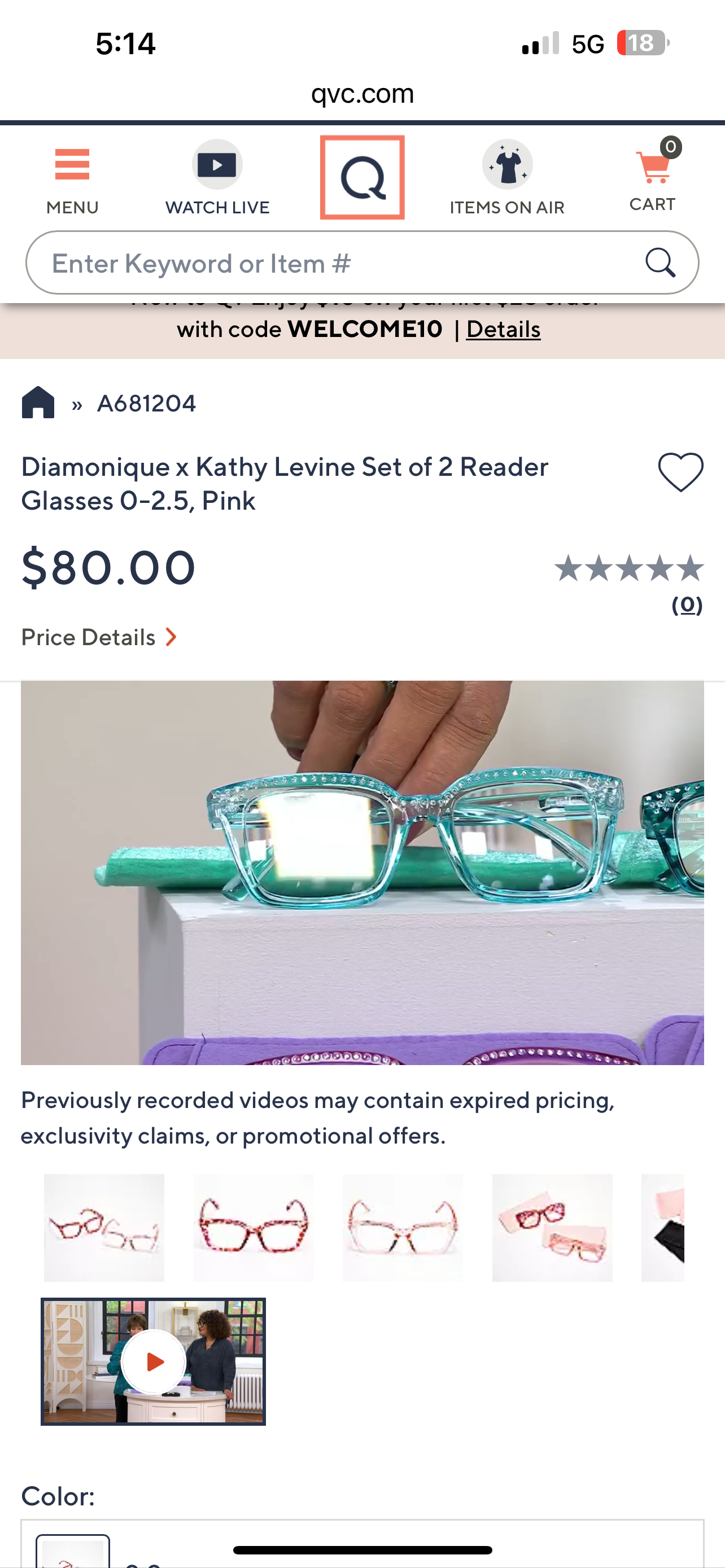Select thumbnail showing glasses with pink cases

click(552, 1228)
